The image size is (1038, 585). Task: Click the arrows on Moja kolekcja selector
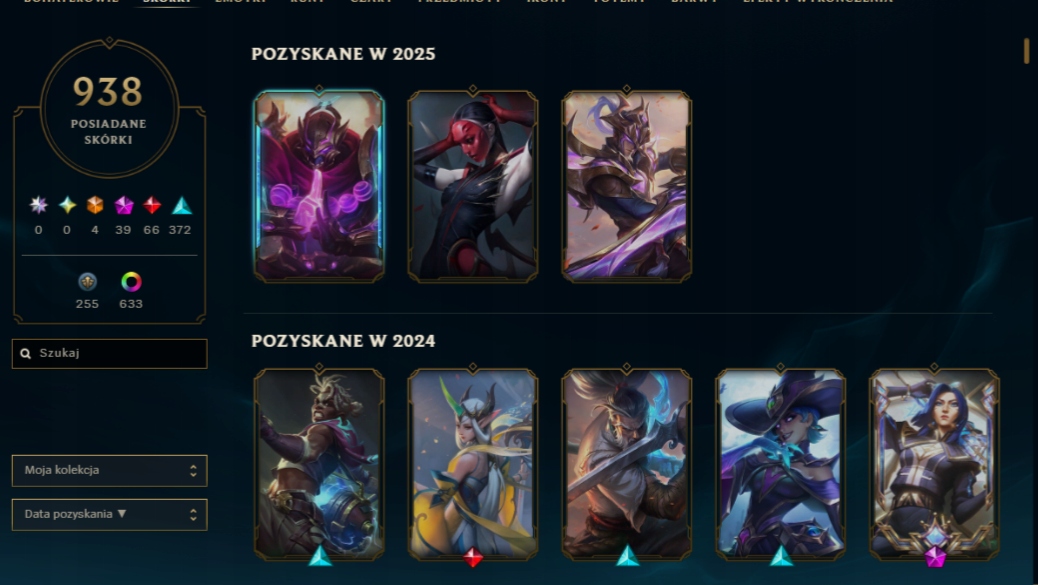(193, 471)
